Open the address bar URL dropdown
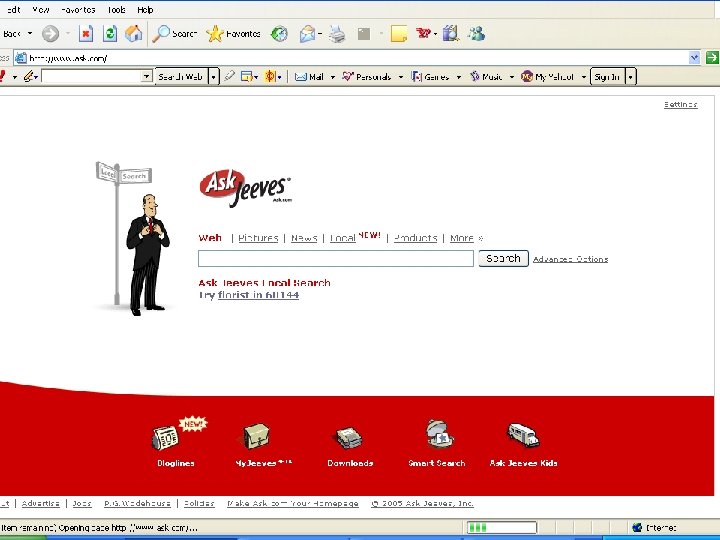 click(694, 57)
